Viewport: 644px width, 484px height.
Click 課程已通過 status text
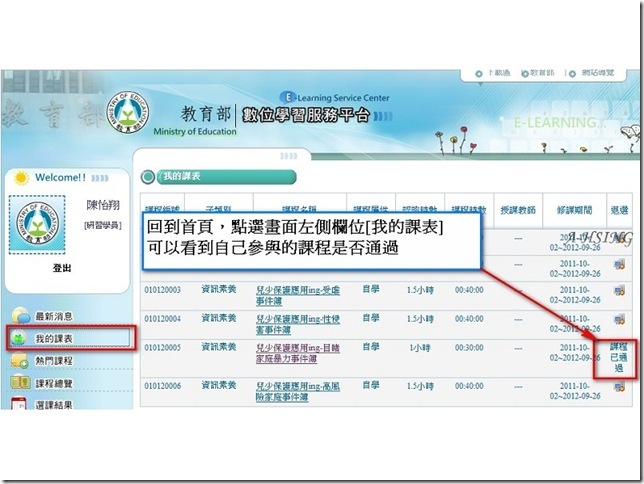tap(619, 357)
